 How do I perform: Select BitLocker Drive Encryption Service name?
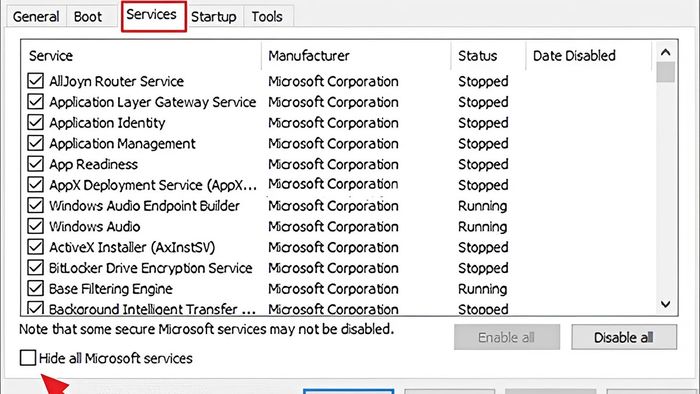pyautogui.click(x=150, y=268)
